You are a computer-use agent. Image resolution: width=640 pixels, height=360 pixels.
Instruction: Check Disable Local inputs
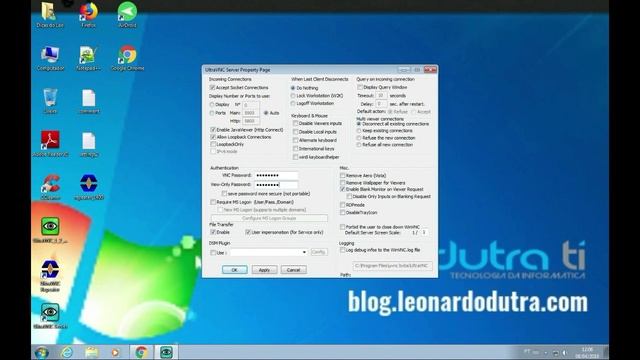[296, 132]
